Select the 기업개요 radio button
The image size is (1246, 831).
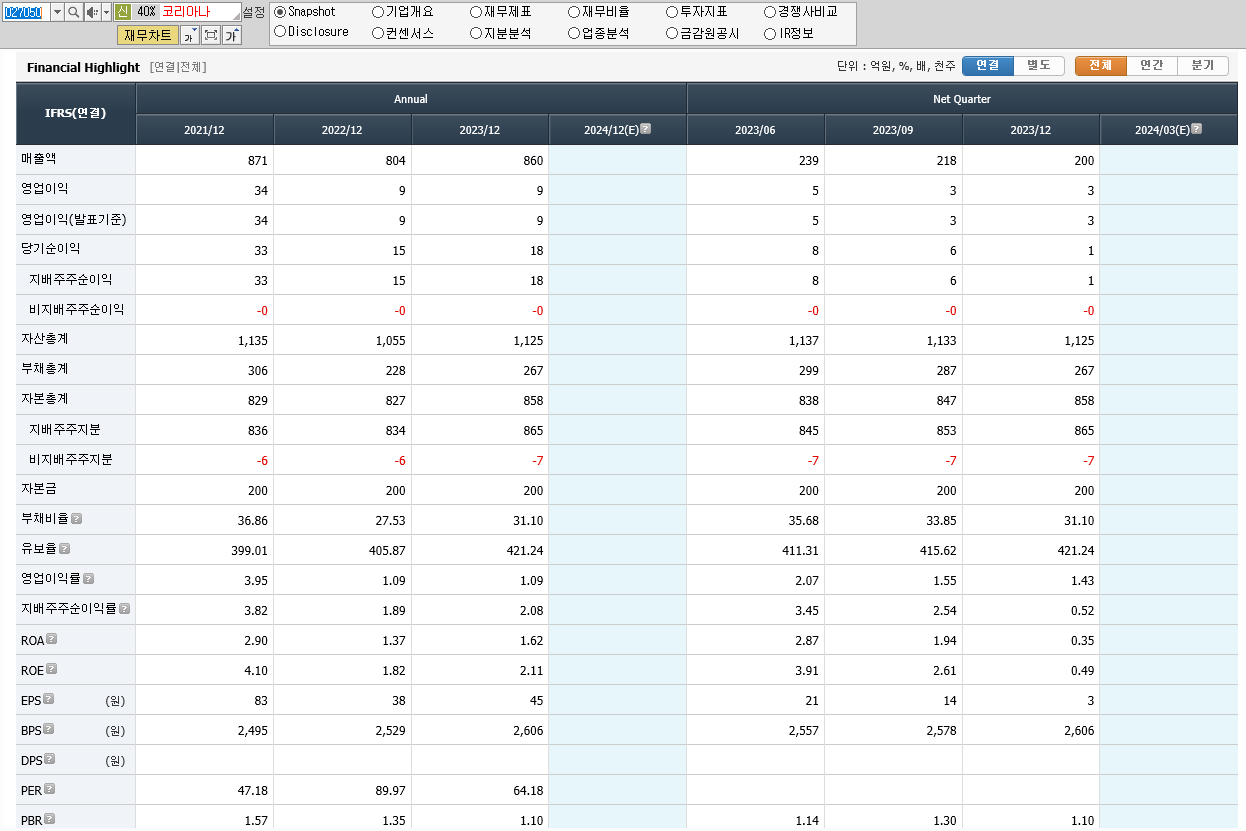click(x=378, y=12)
